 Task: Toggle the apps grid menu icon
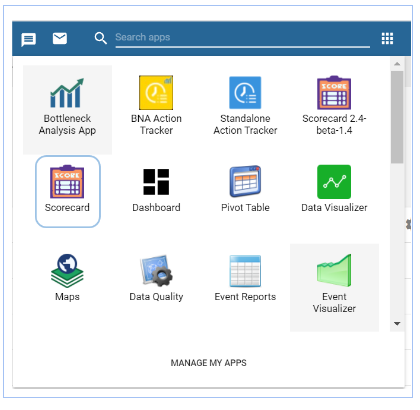[x=387, y=38]
